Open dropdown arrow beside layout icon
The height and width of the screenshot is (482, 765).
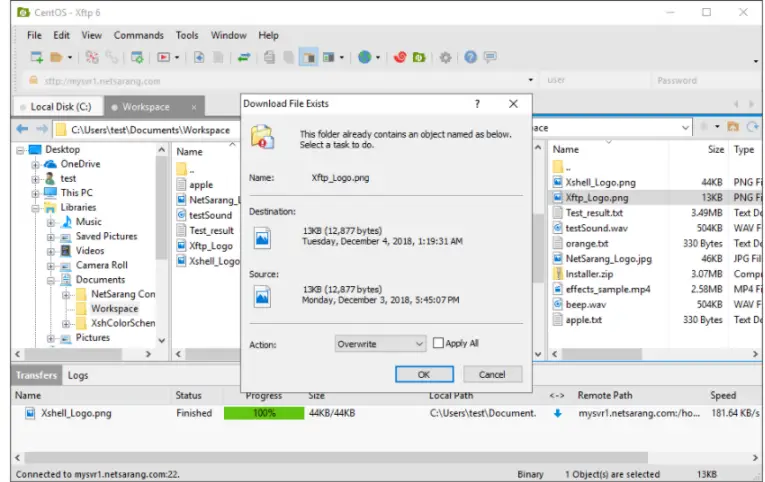pyautogui.click(x=342, y=58)
